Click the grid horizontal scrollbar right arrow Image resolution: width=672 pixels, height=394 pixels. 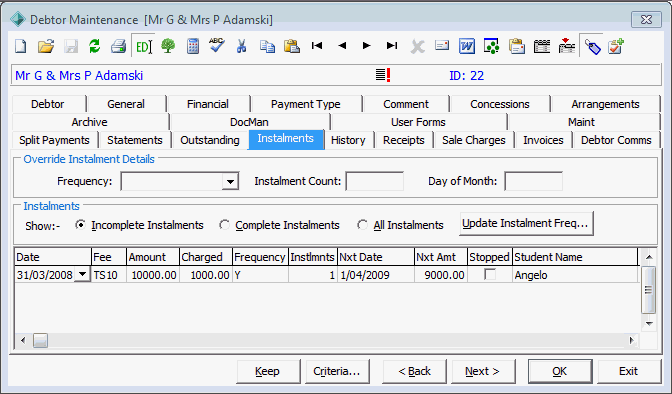(631, 340)
